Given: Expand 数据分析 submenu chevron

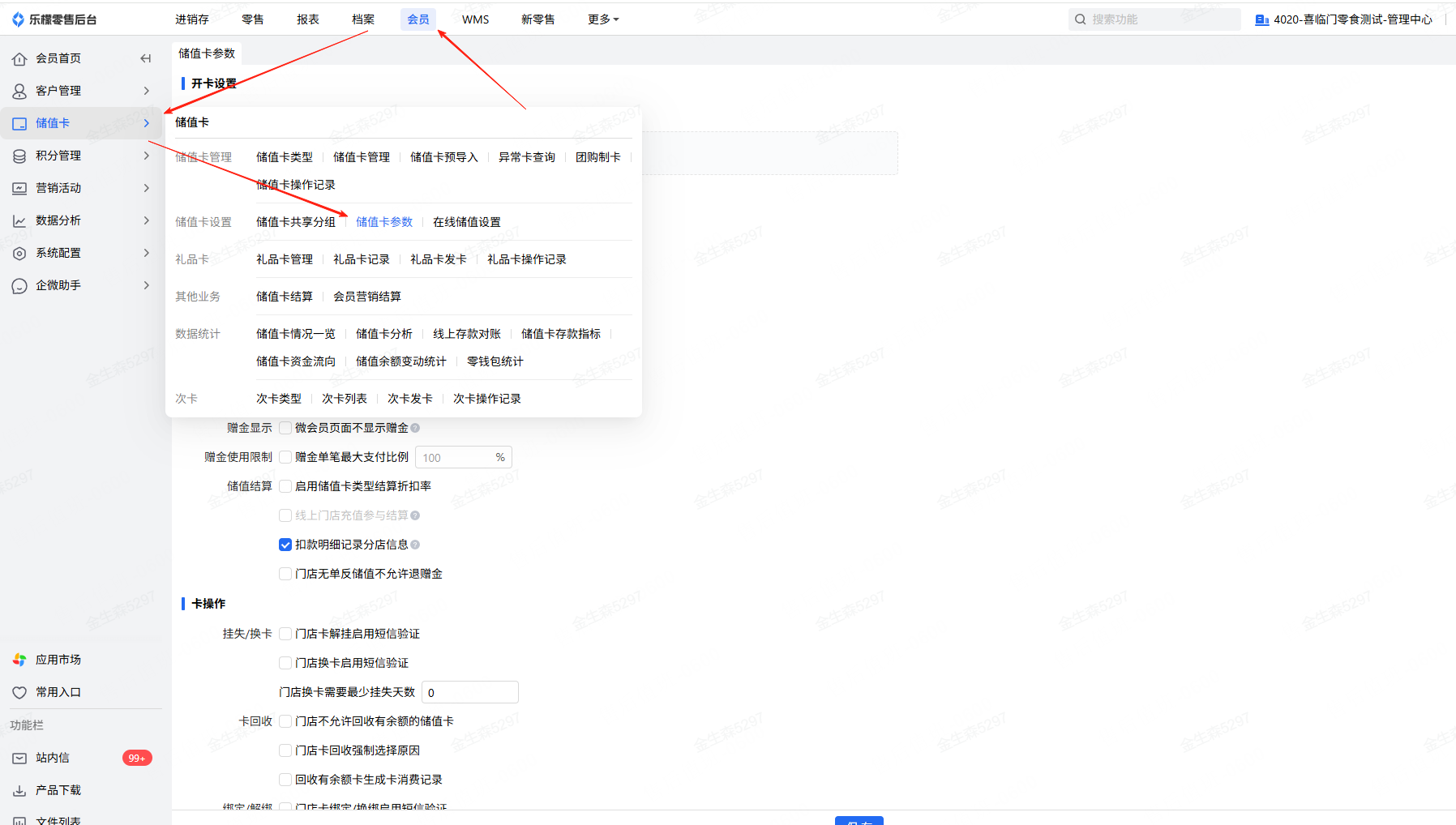Looking at the screenshot, I should [147, 220].
